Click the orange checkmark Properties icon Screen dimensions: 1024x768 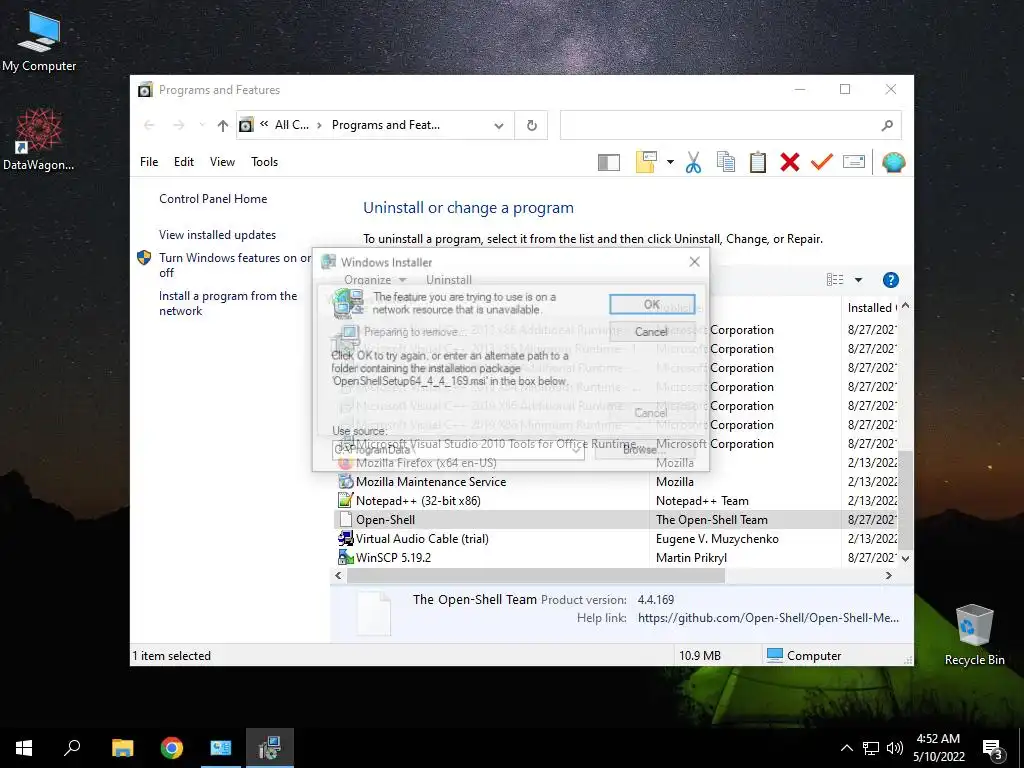pos(822,162)
